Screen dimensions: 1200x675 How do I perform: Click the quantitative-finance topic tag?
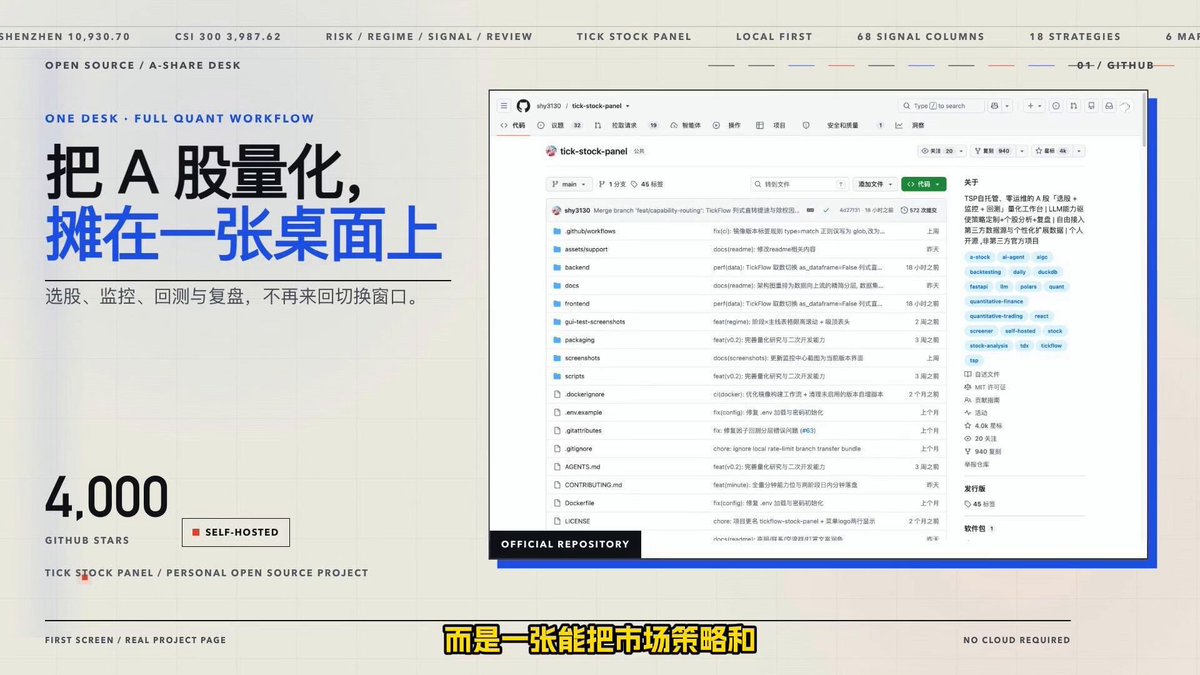click(997, 301)
